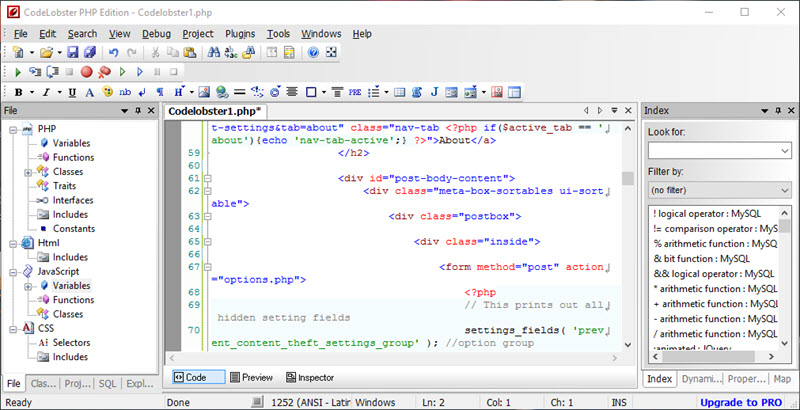
Task: Click the Replace text icon
Action: pyautogui.click(x=231, y=53)
